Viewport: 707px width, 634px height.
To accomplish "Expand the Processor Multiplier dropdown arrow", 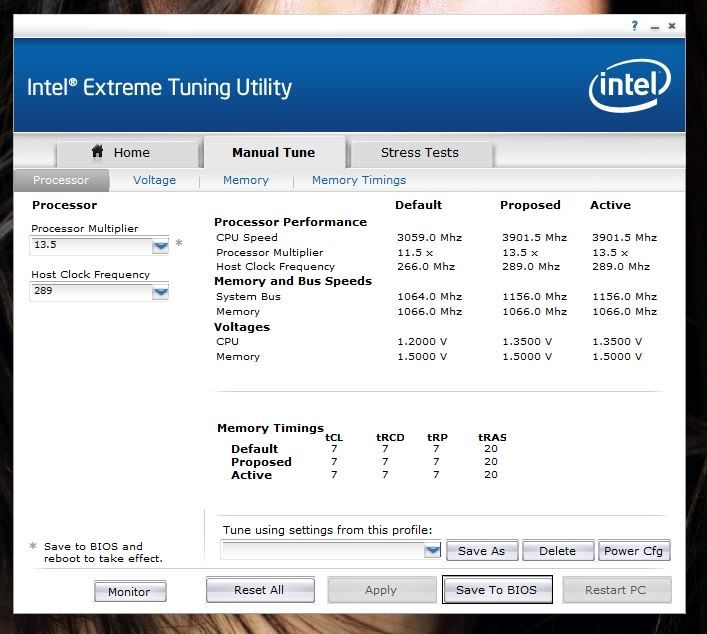I will (x=160, y=246).
